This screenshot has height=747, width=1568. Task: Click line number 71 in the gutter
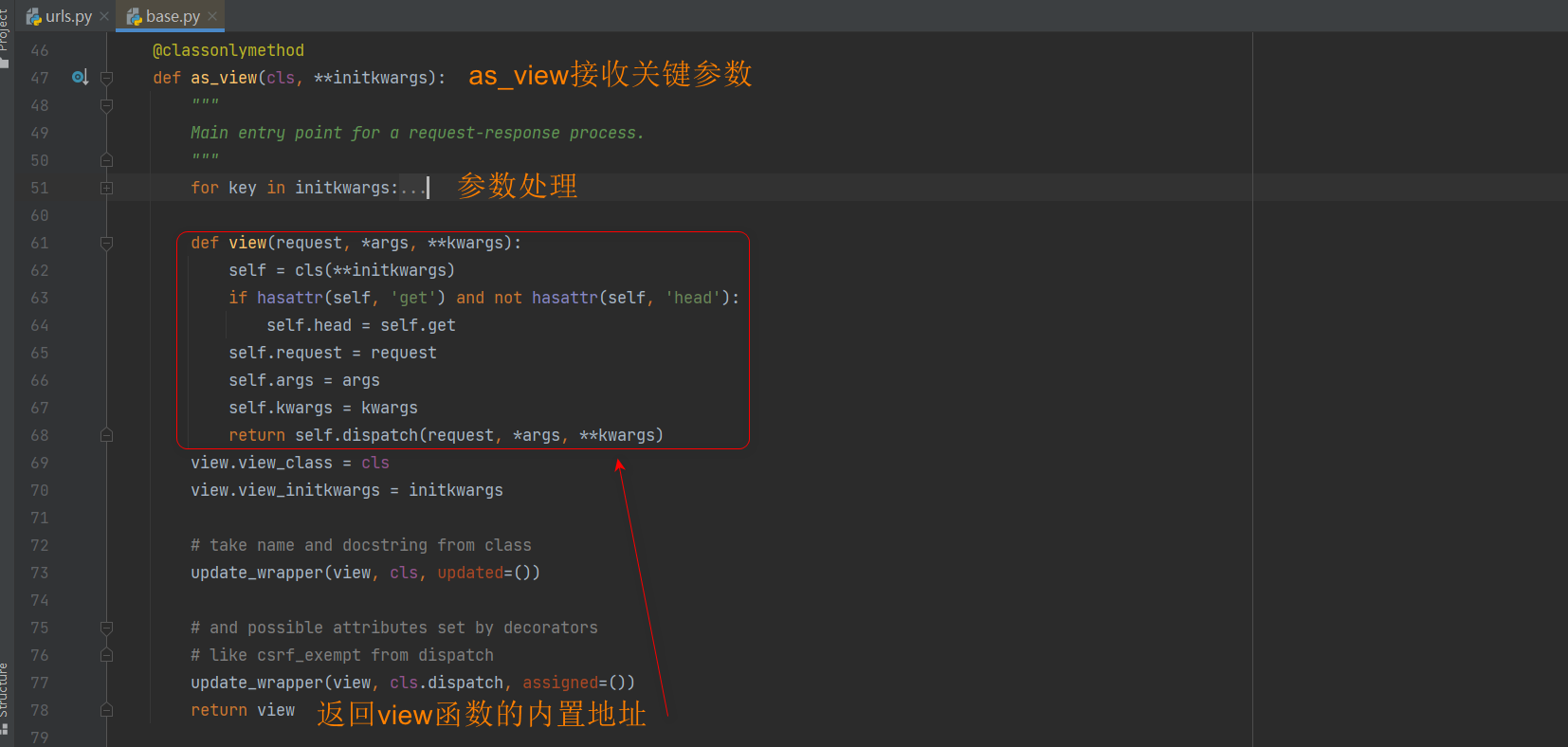click(39, 518)
